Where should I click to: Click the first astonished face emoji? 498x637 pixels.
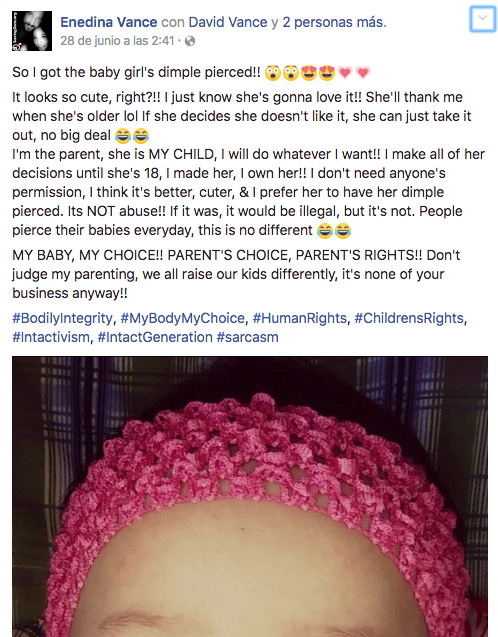[273, 73]
